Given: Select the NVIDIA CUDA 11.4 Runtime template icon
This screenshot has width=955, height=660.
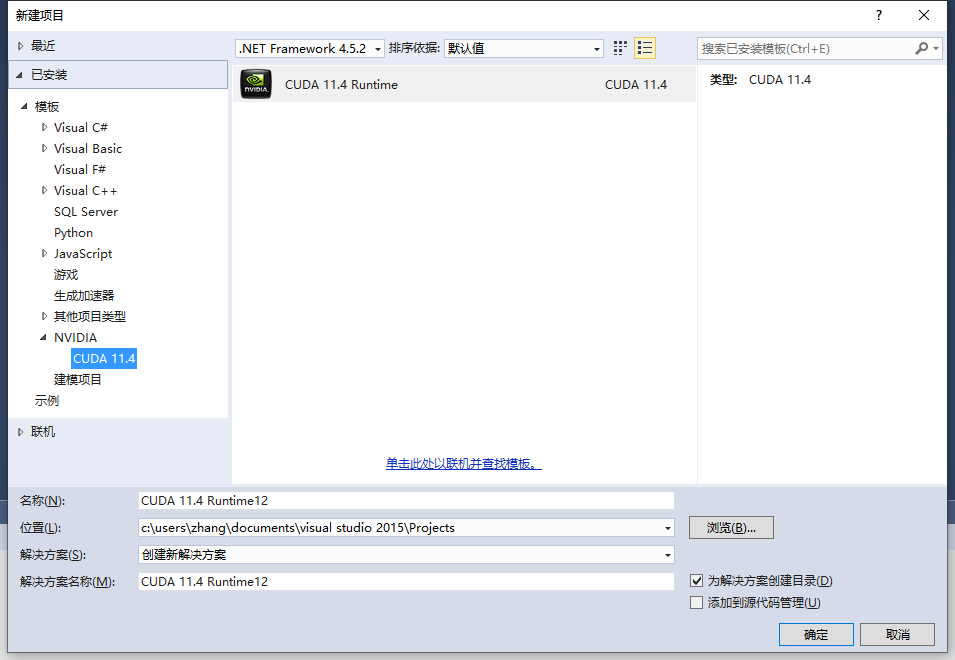Looking at the screenshot, I should click(256, 84).
